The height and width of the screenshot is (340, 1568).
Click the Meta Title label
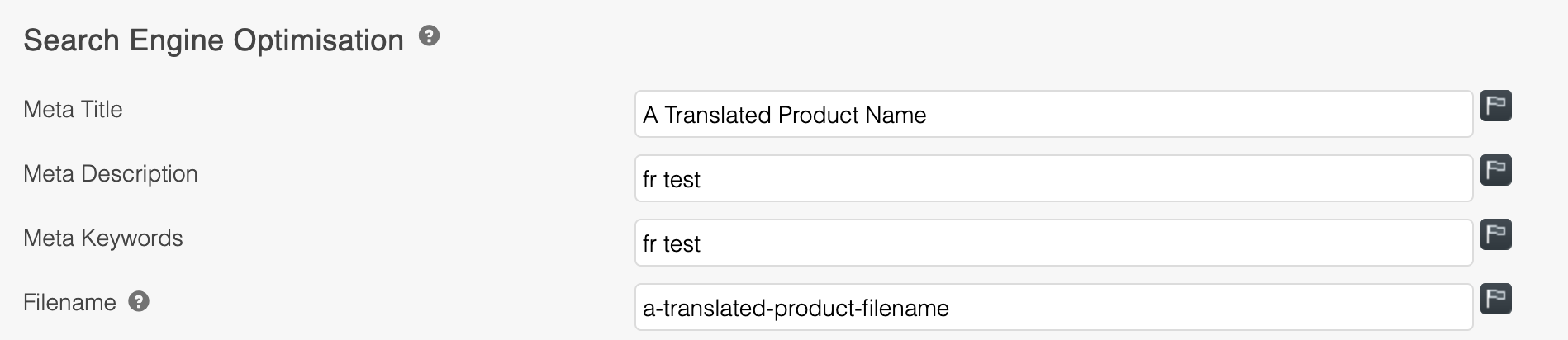[x=73, y=110]
